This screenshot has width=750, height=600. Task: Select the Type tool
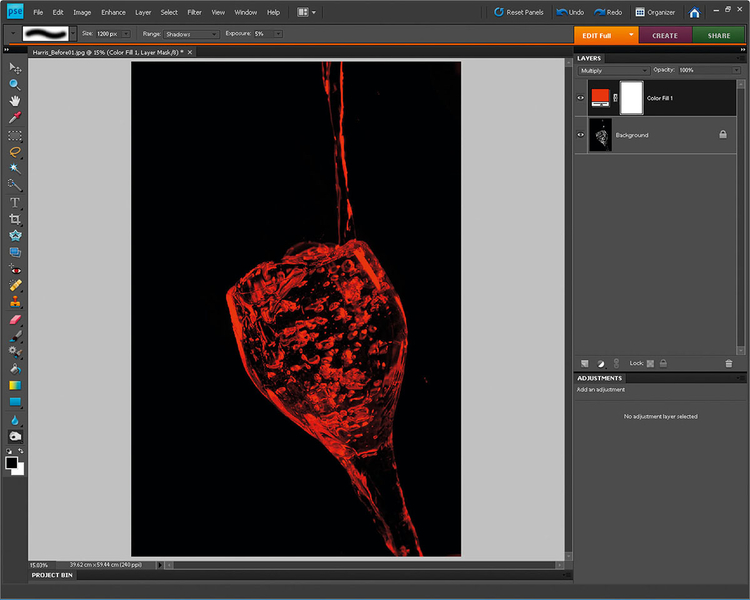[15, 203]
